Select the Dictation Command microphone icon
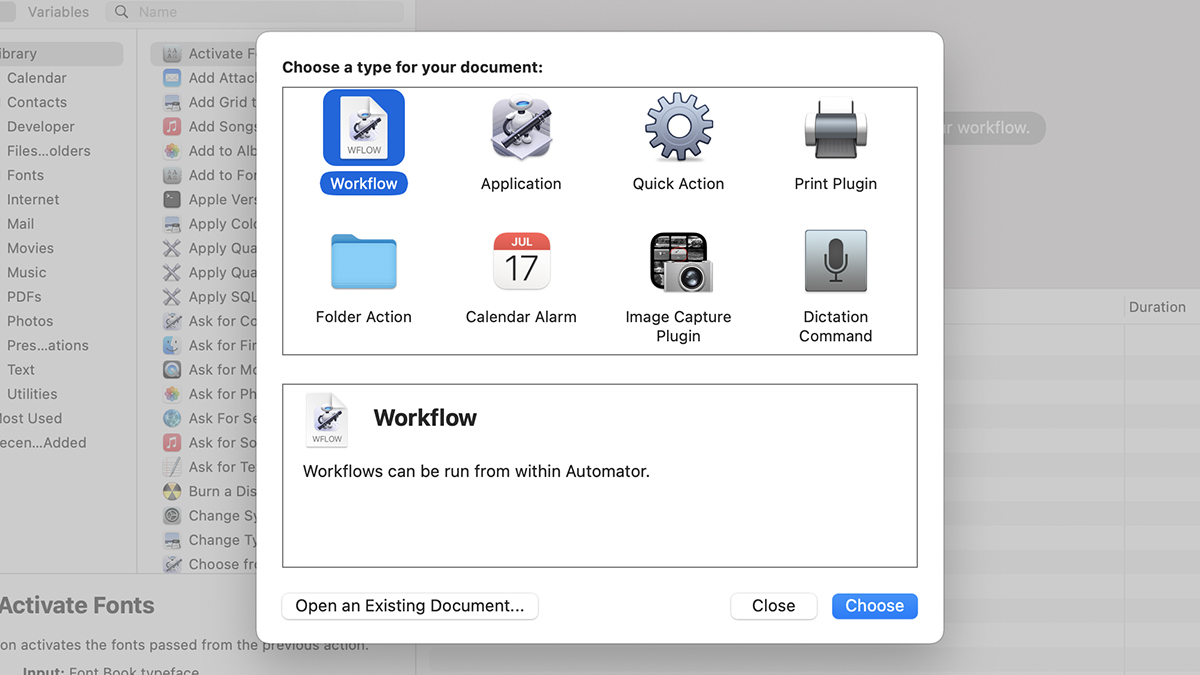The image size is (1200, 675). pyautogui.click(x=835, y=261)
